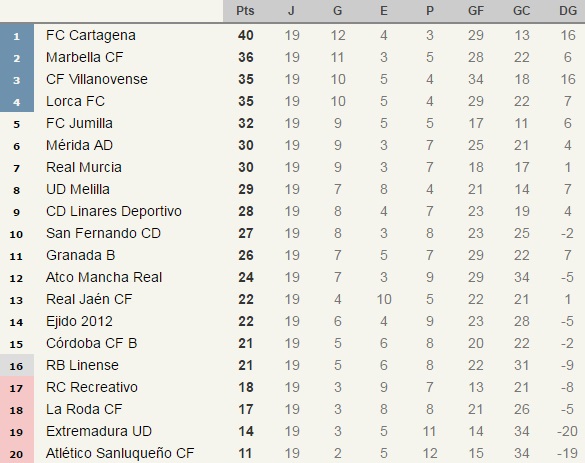Click the DG column header
Viewport: 585px width, 463px height.
point(568,11)
